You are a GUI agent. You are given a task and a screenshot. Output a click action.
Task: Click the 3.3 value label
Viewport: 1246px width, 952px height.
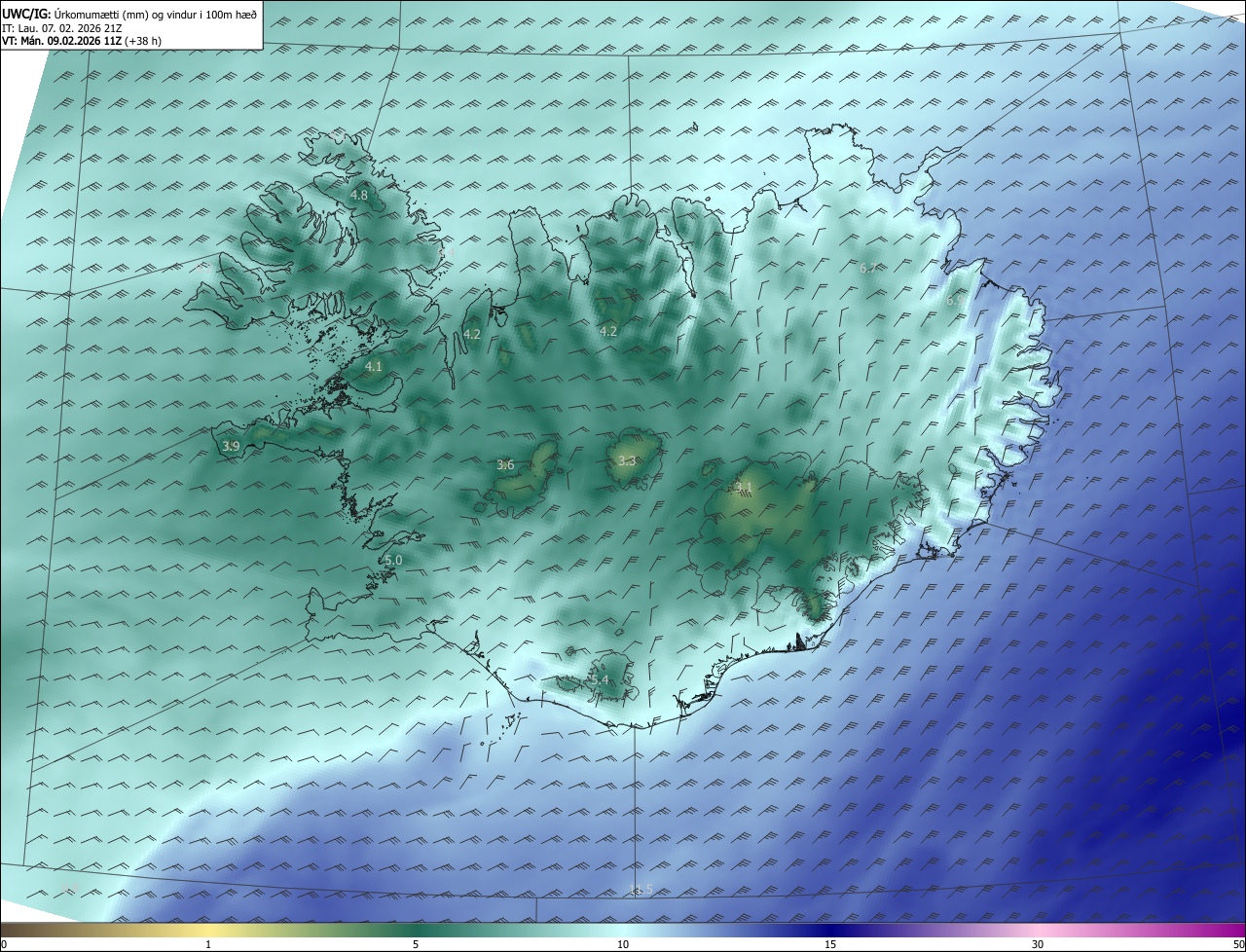[627, 461]
